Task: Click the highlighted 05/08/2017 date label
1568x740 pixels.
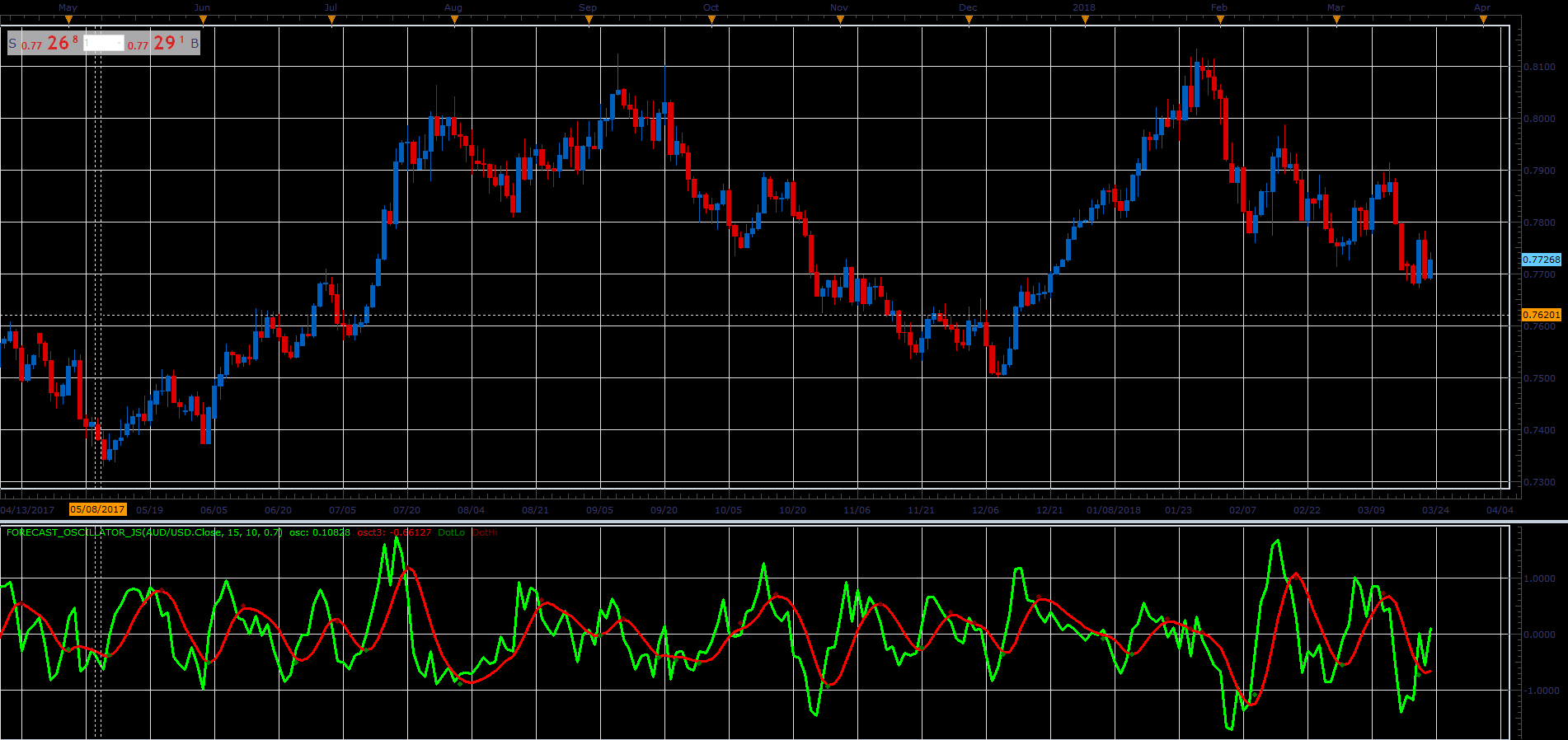Action: coord(97,509)
